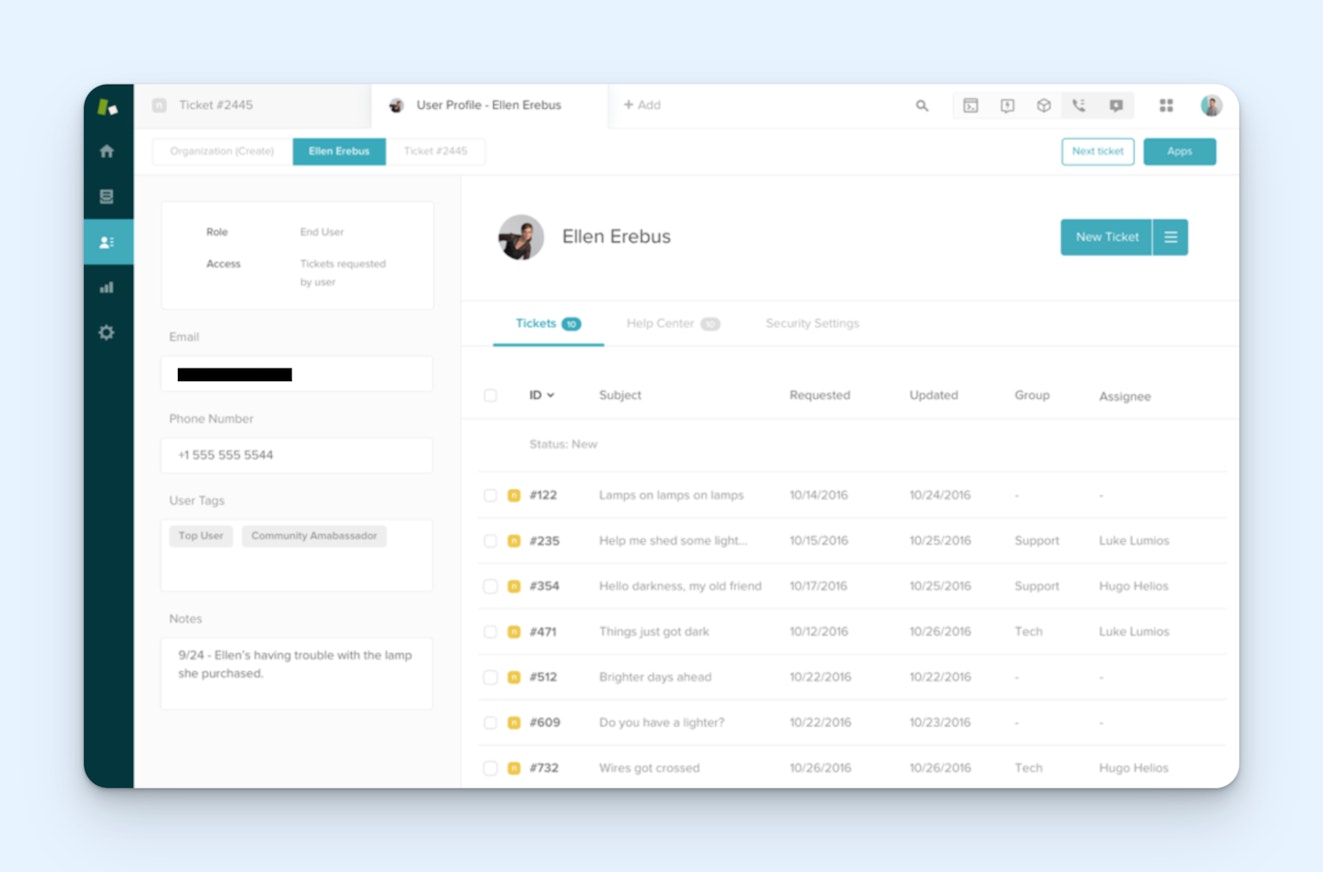
Task: Click the chat bubble icon in toolbar
Action: click(1116, 106)
